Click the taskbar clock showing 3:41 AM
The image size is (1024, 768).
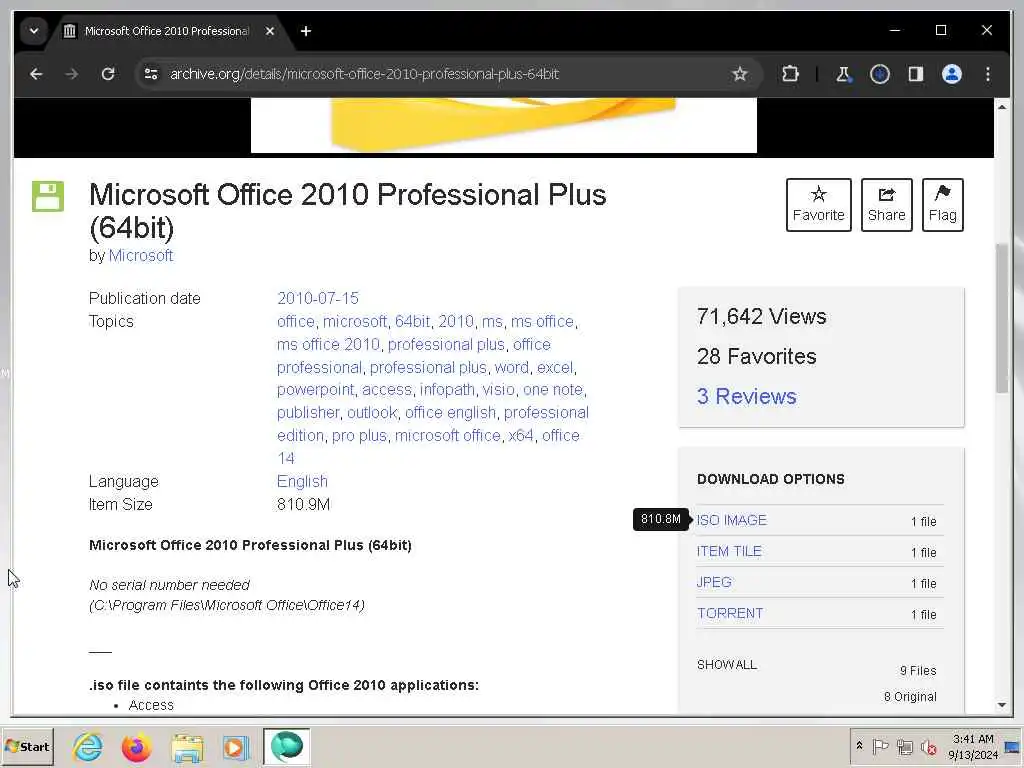[973, 746]
